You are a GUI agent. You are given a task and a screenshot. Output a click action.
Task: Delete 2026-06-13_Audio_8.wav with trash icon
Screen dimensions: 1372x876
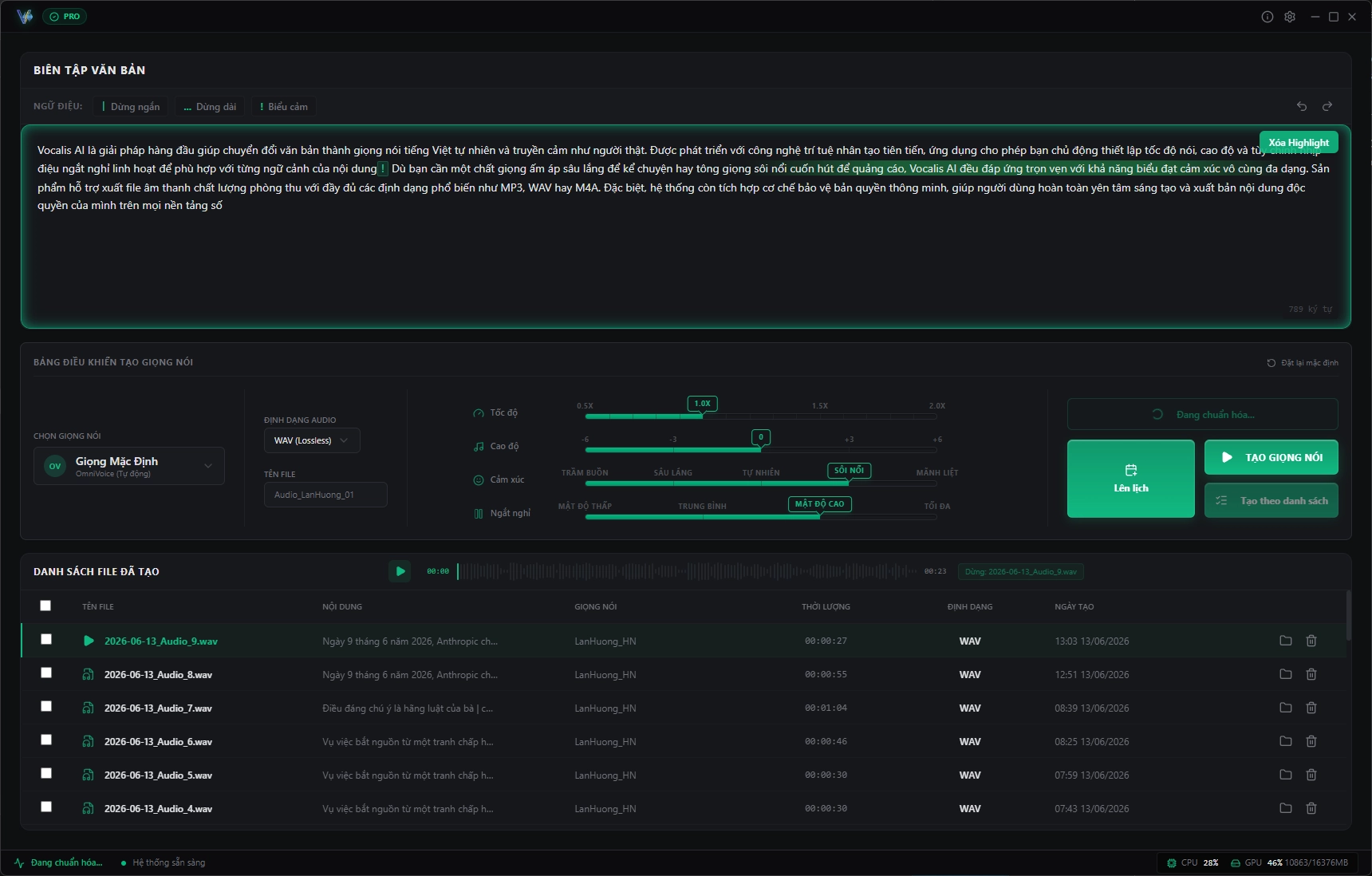[1311, 674]
